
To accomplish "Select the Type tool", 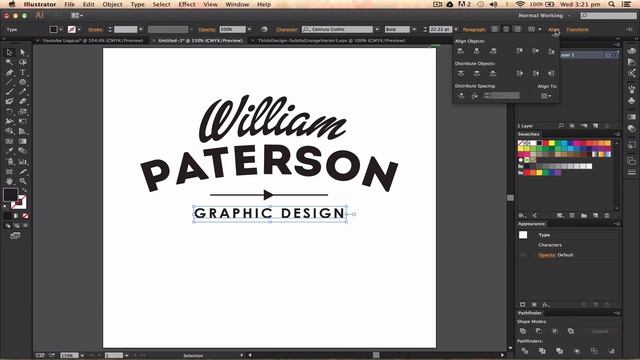I will (x=22, y=72).
